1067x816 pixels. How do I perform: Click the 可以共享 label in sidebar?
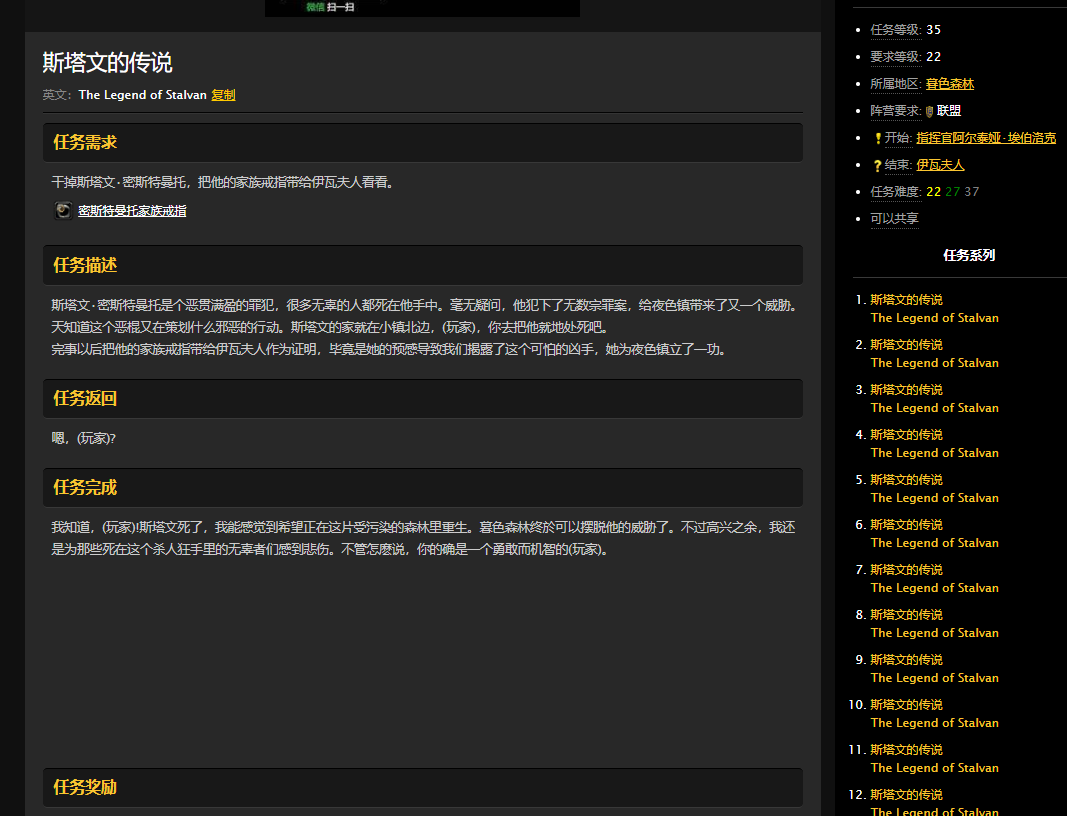click(894, 219)
